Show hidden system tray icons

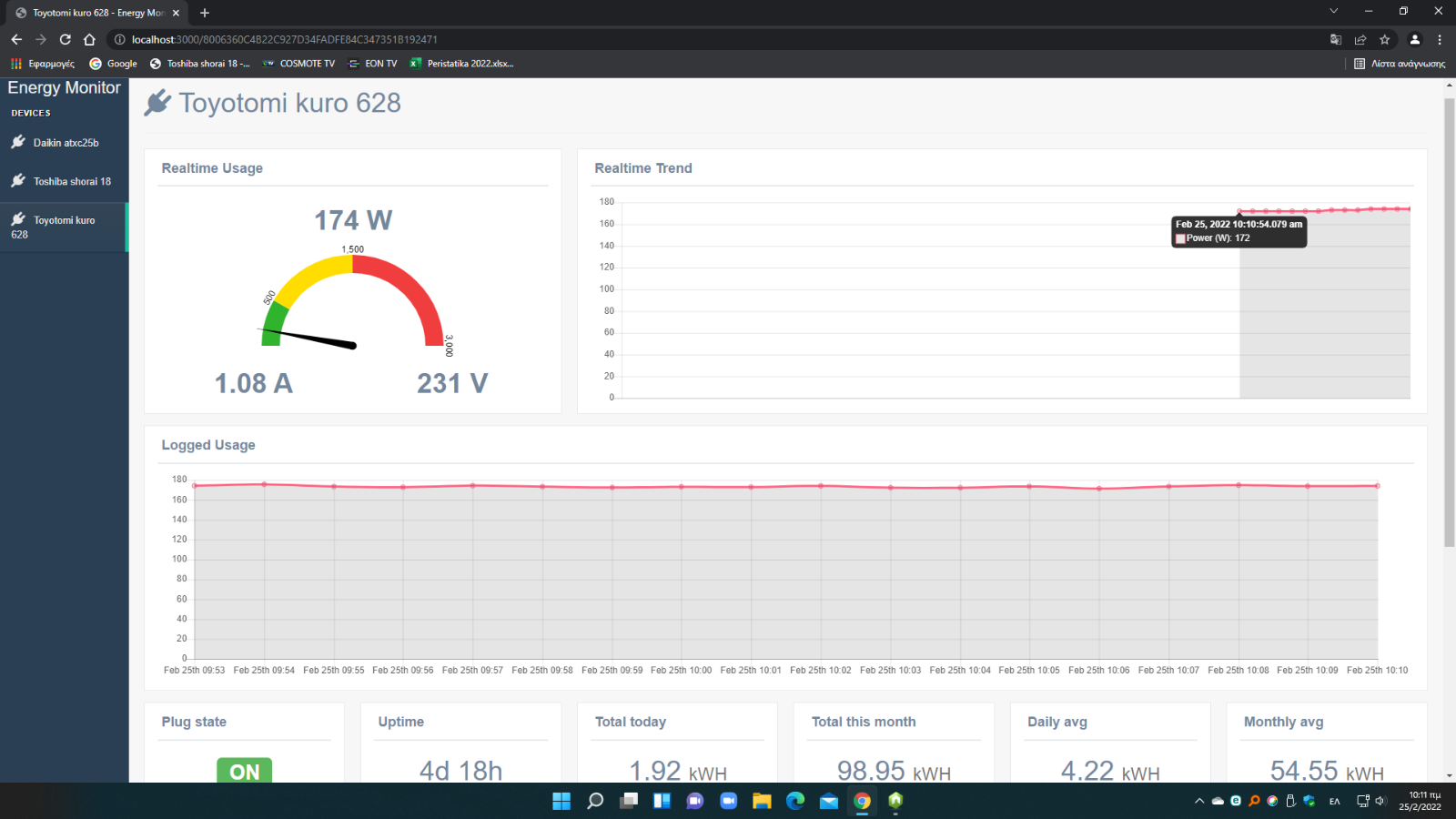1199,801
